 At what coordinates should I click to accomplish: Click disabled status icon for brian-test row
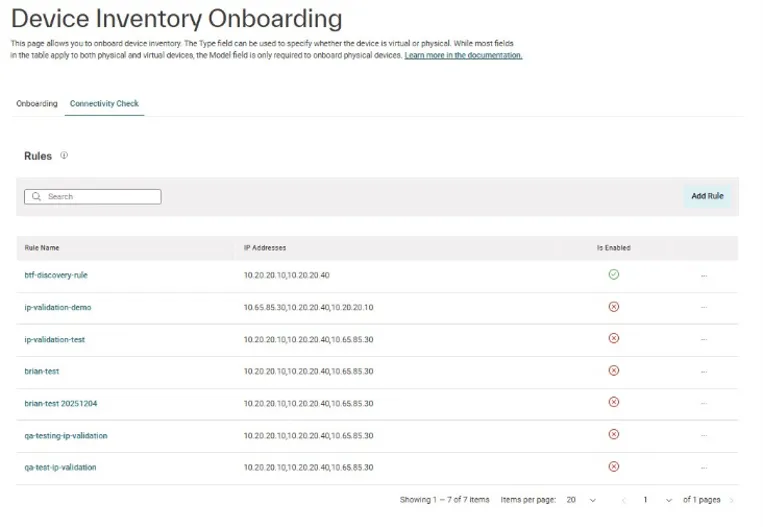[614, 370]
